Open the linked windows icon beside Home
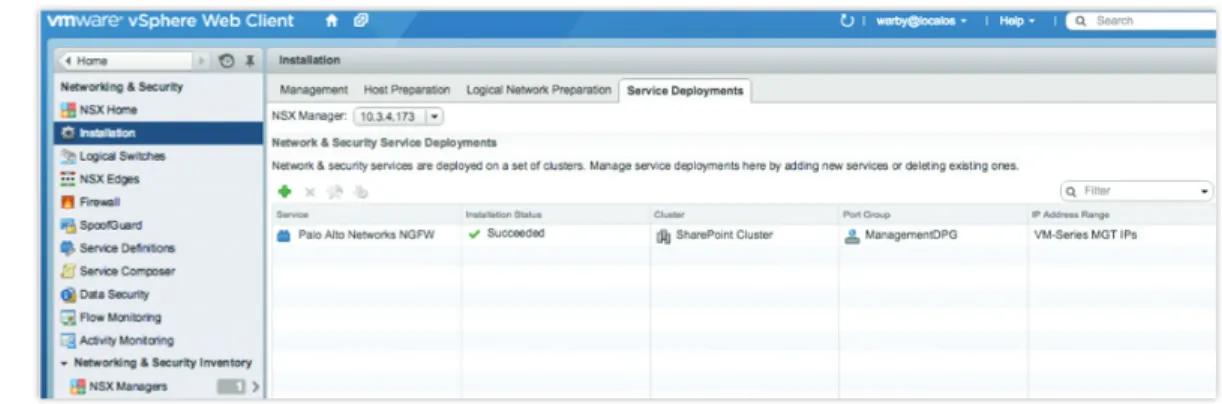1222x404 pixels. coord(359,21)
